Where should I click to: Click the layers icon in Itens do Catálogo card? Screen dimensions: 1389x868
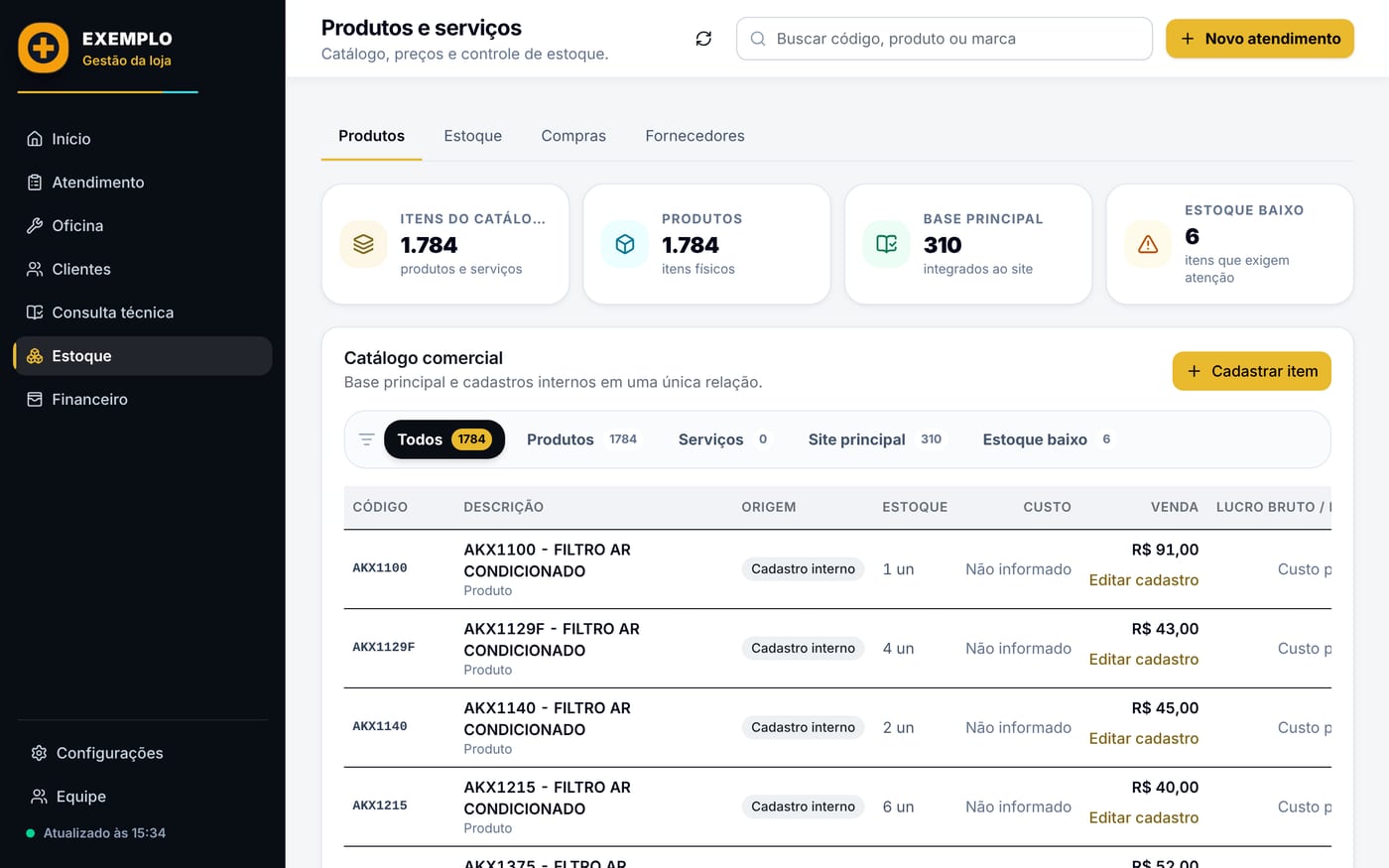pos(363,244)
